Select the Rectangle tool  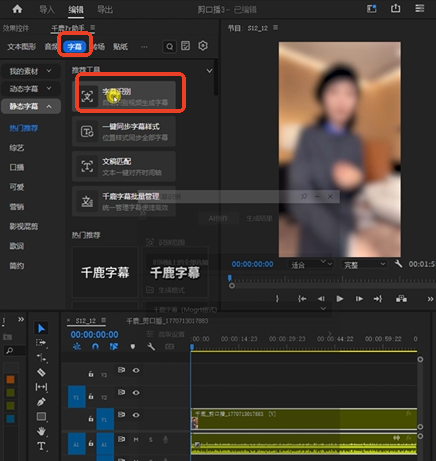click(x=41, y=416)
